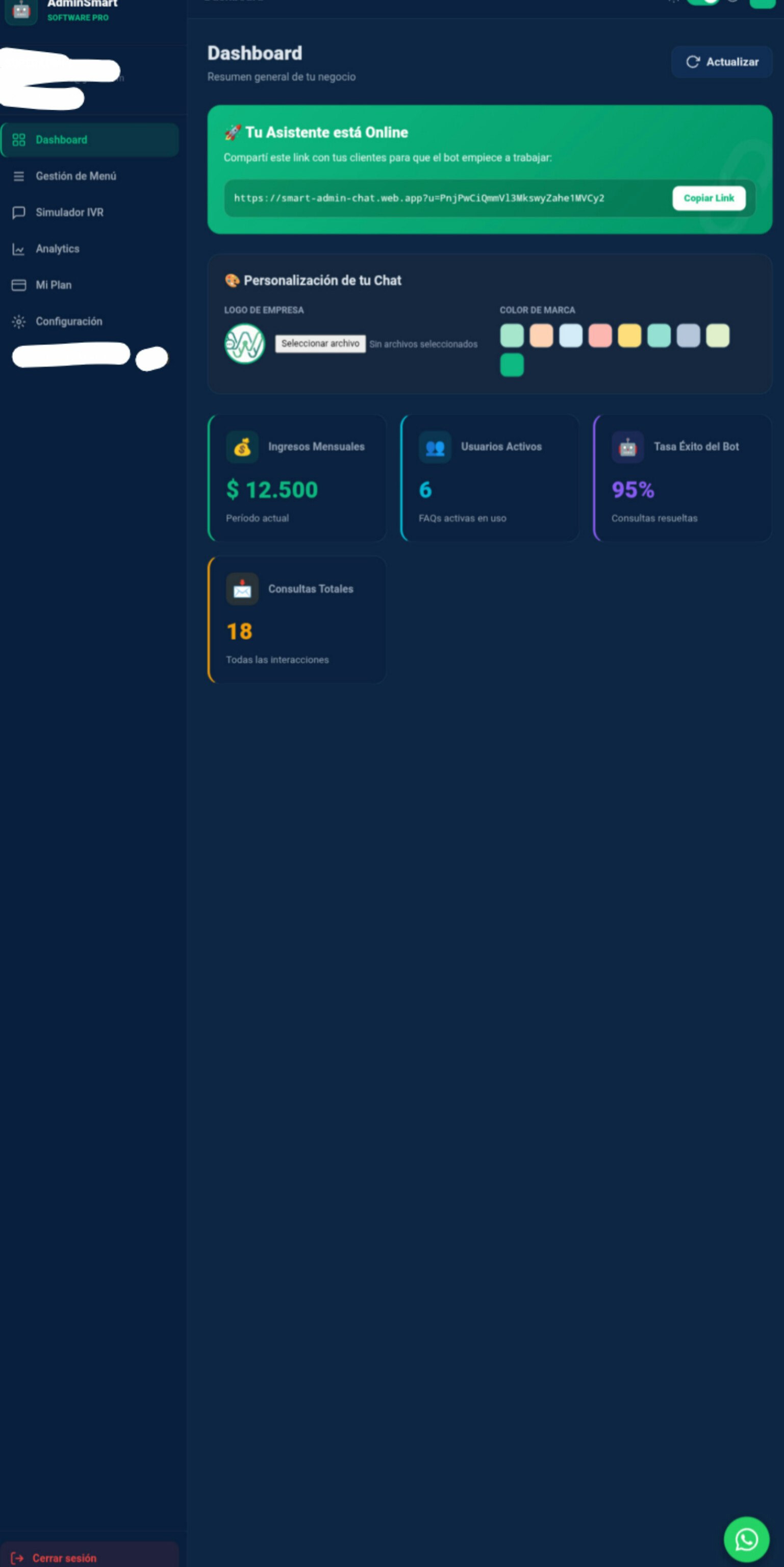Click the "Usuarios Activos" card title
This screenshot has height=1567, width=784.
501,446
